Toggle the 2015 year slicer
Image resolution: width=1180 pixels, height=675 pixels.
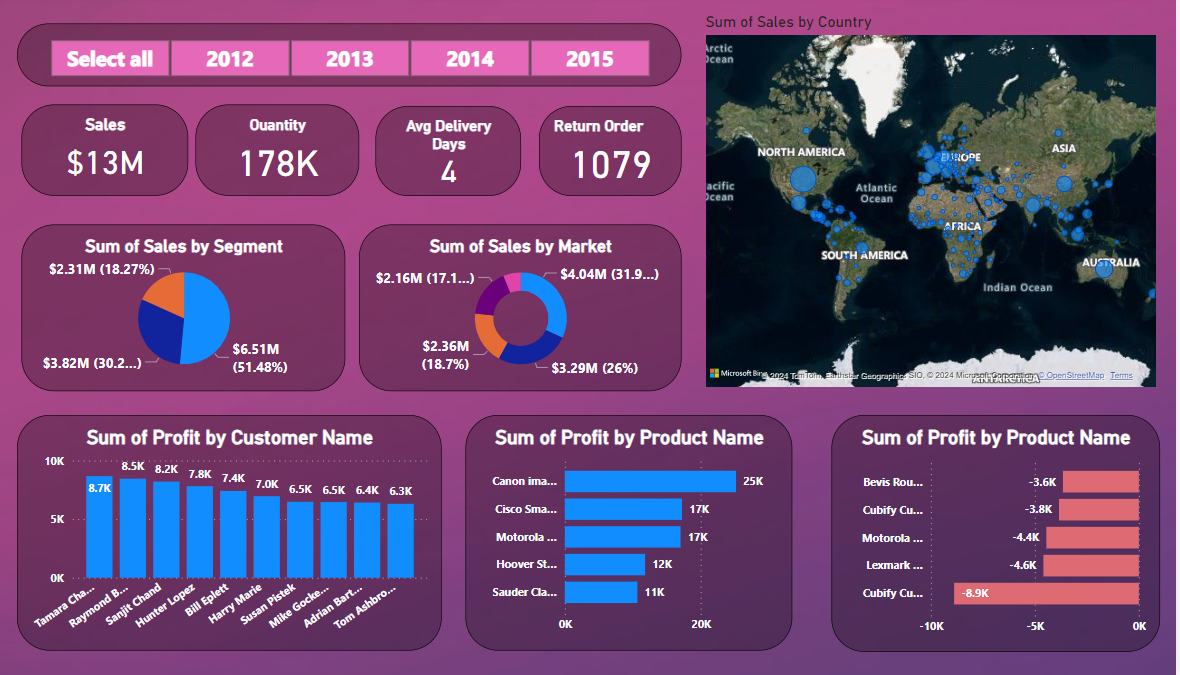click(590, 59)
